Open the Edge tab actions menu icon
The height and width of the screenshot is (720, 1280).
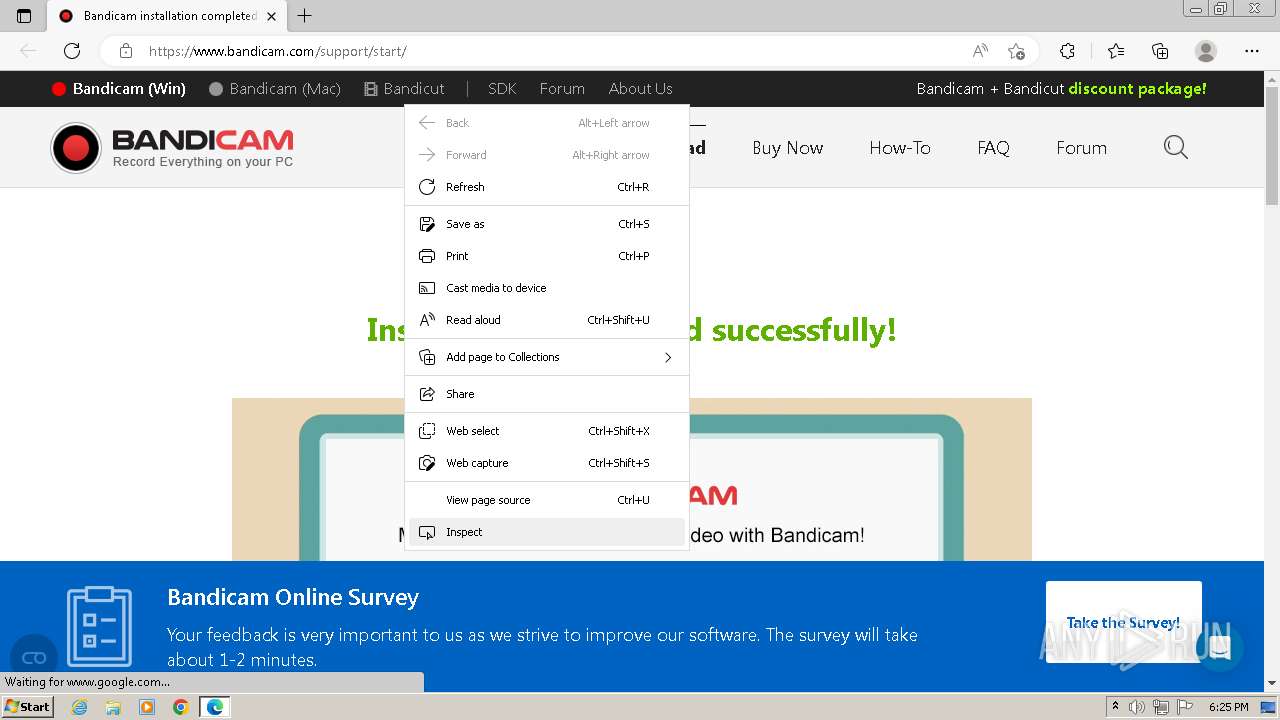(24, 16)
